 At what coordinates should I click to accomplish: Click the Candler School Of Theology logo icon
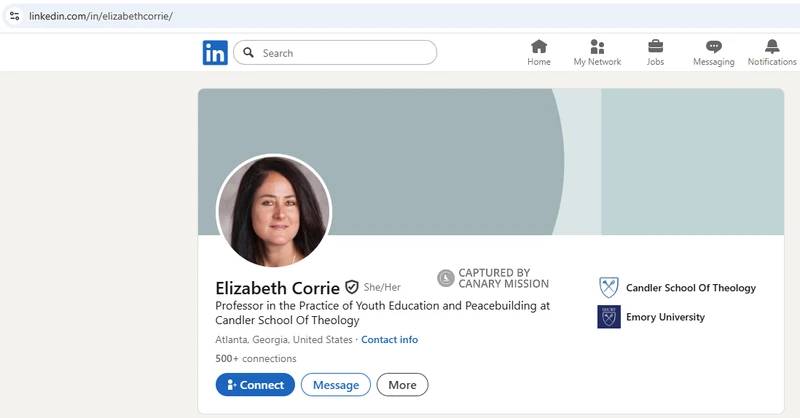pos(609,288)
